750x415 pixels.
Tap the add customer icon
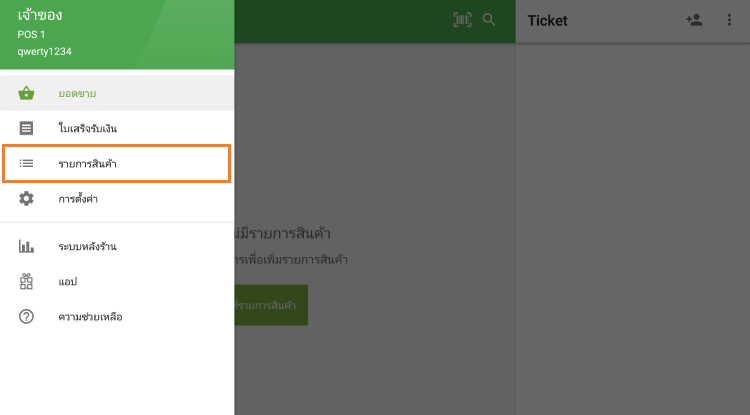pyautogui.click(x=694, y=20)
